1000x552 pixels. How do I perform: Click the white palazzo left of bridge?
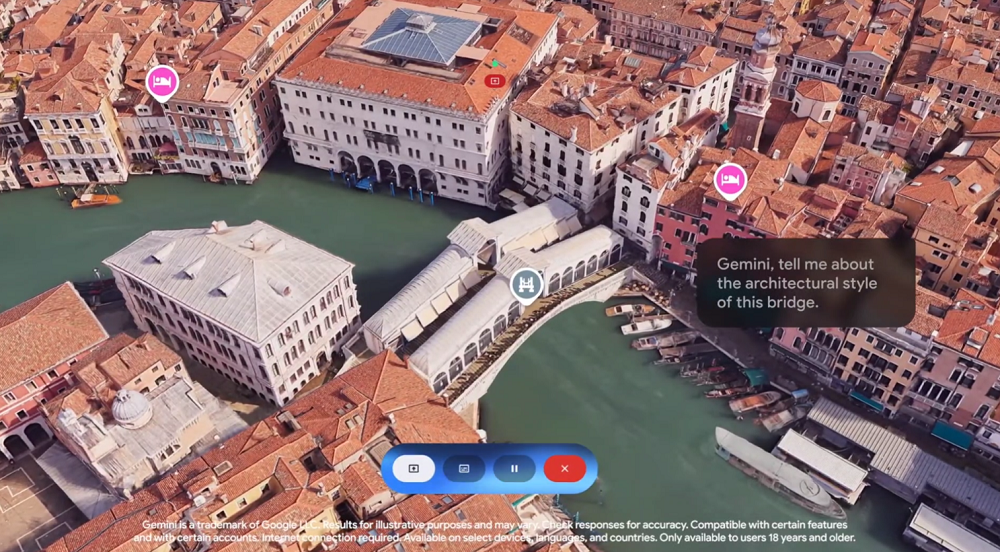(230, 305)
